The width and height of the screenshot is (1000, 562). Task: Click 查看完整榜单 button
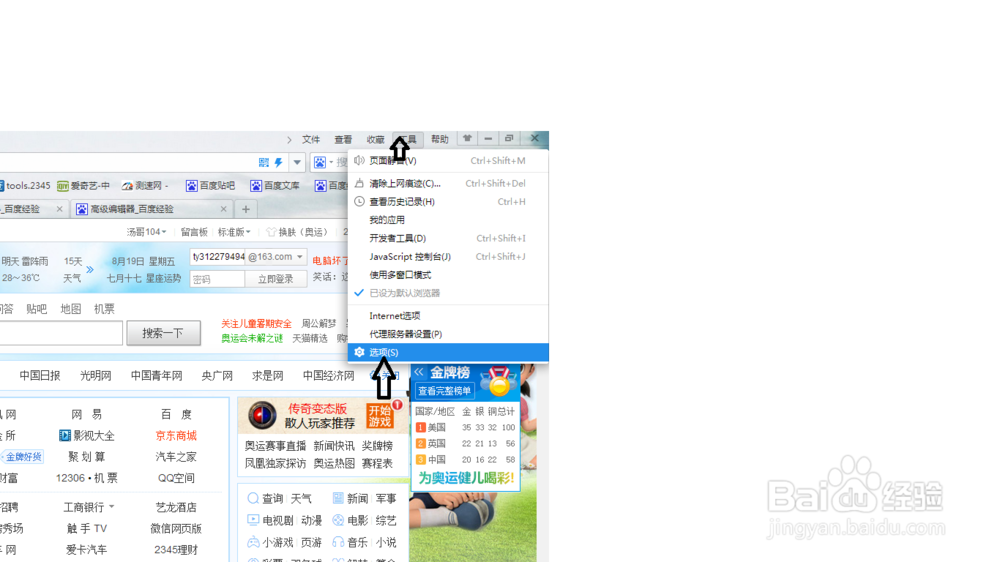[445, 391]
